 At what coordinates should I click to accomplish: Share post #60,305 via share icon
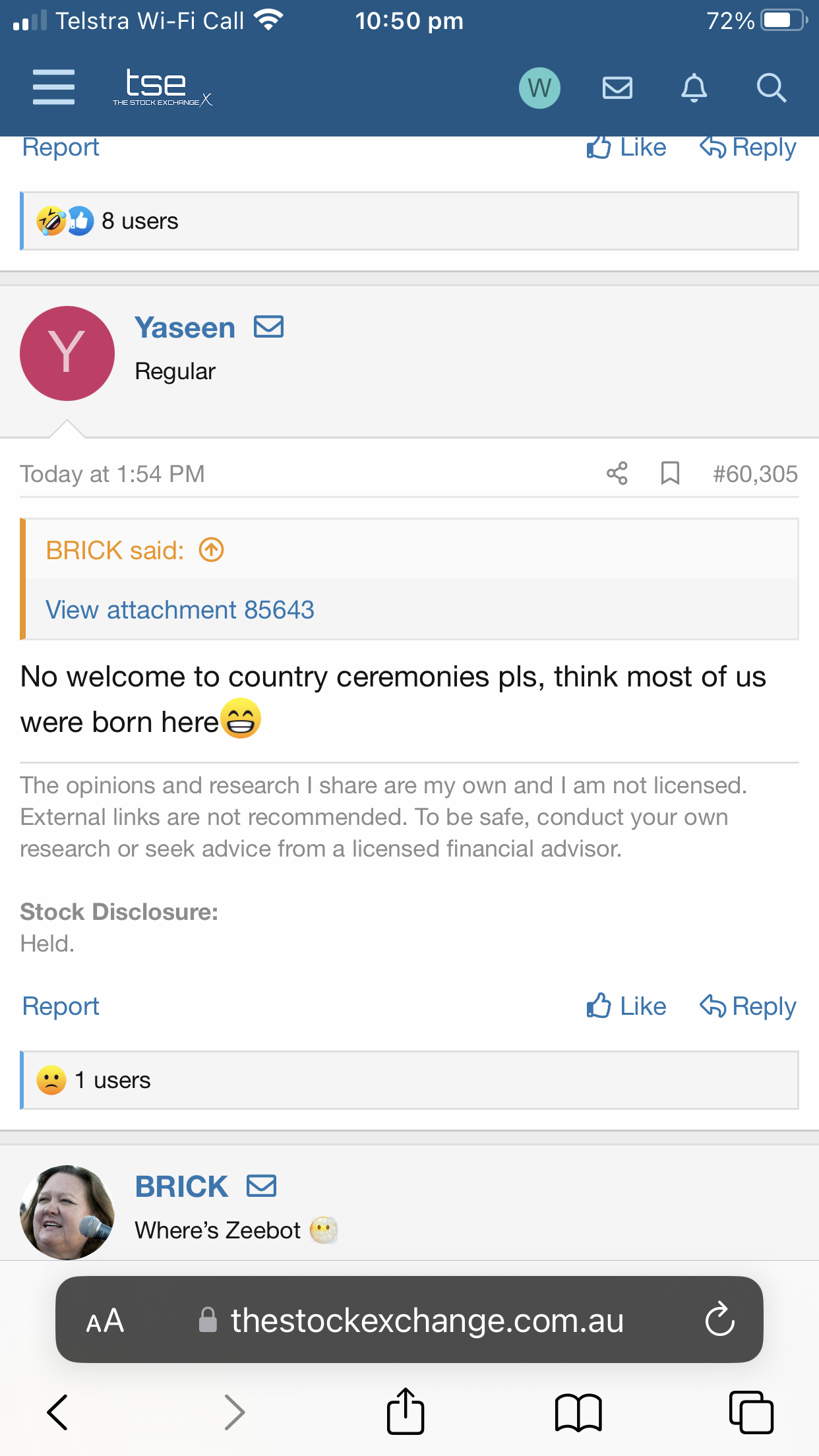617,473
